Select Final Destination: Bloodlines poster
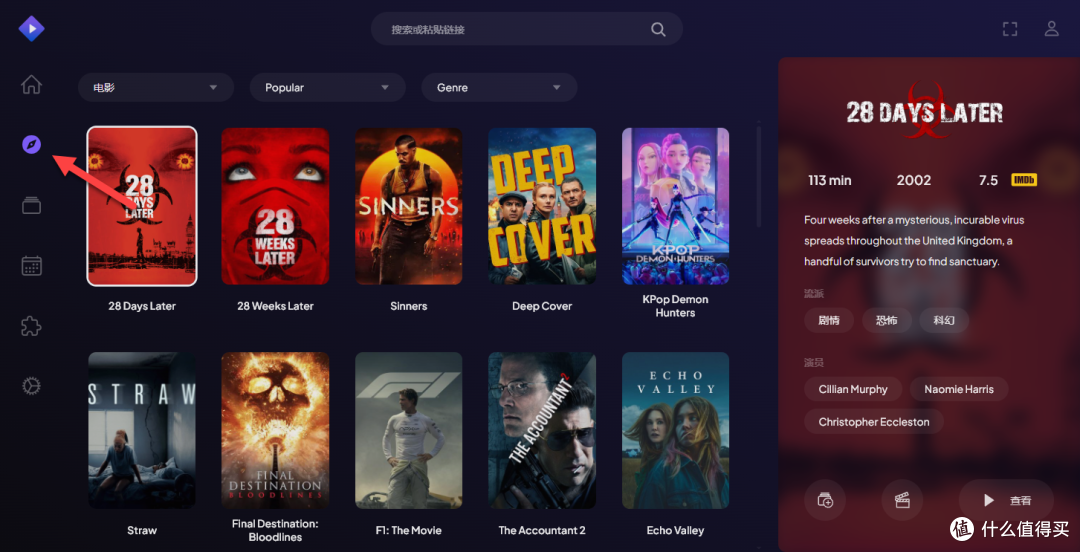The width and height of the screenshot is (1080, 552). pos(275,431)
